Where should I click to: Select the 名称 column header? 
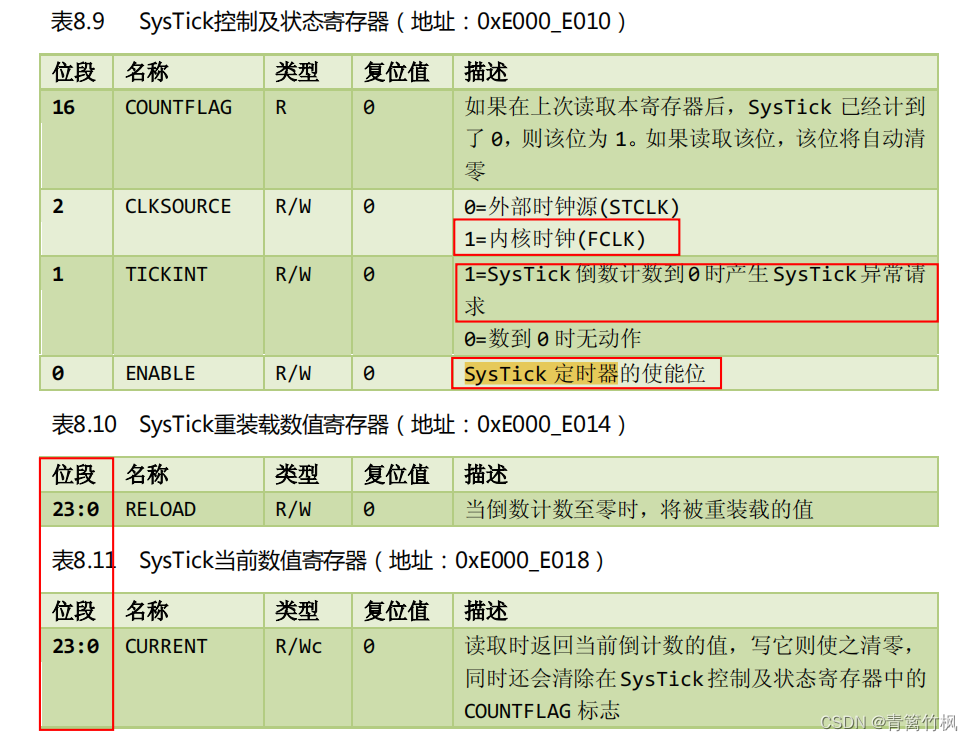(148, 71)
